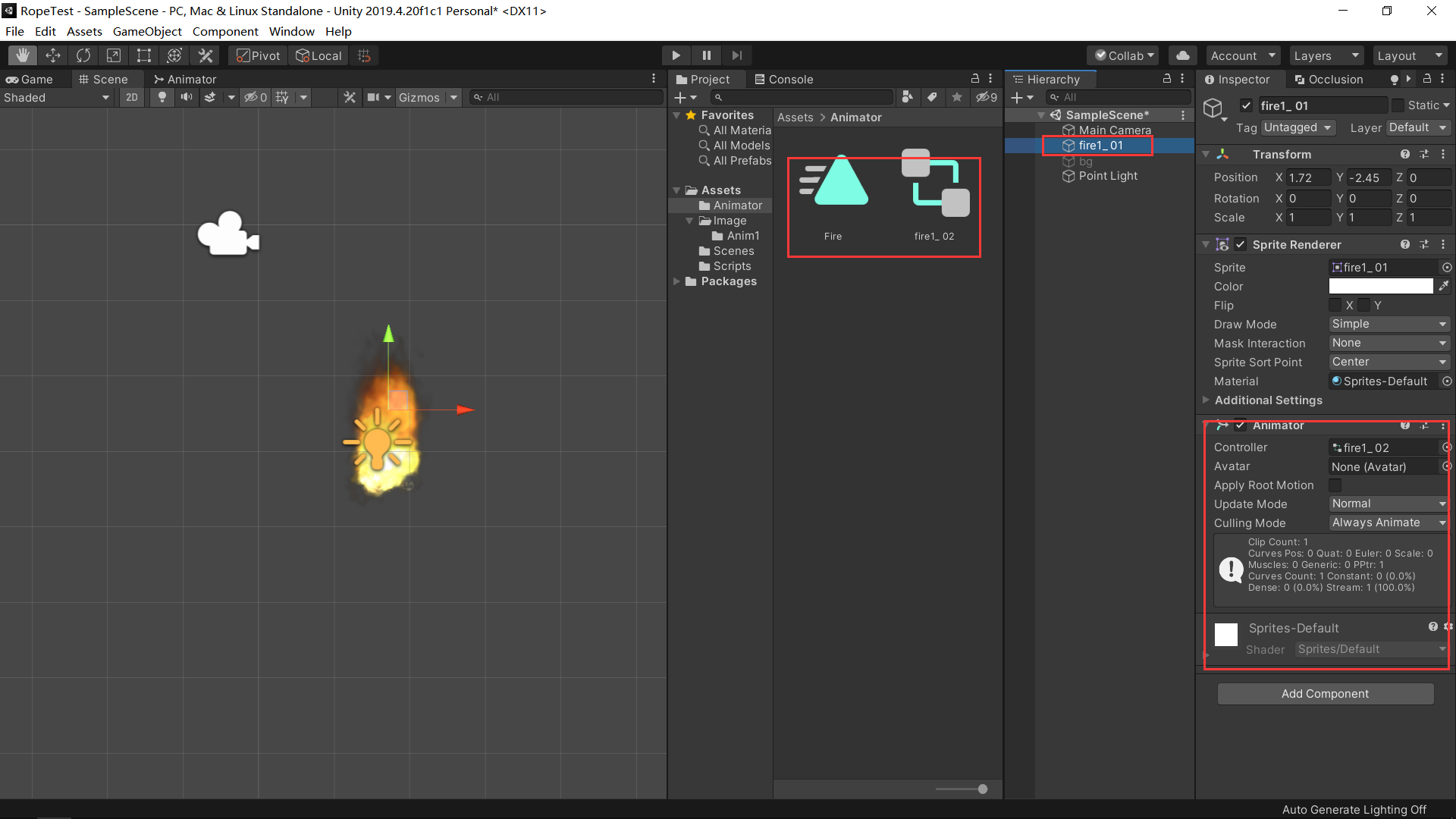The width and height of the screenshot is (1456, 819).
Task: Select the Rotate tool
Action: 83,55
